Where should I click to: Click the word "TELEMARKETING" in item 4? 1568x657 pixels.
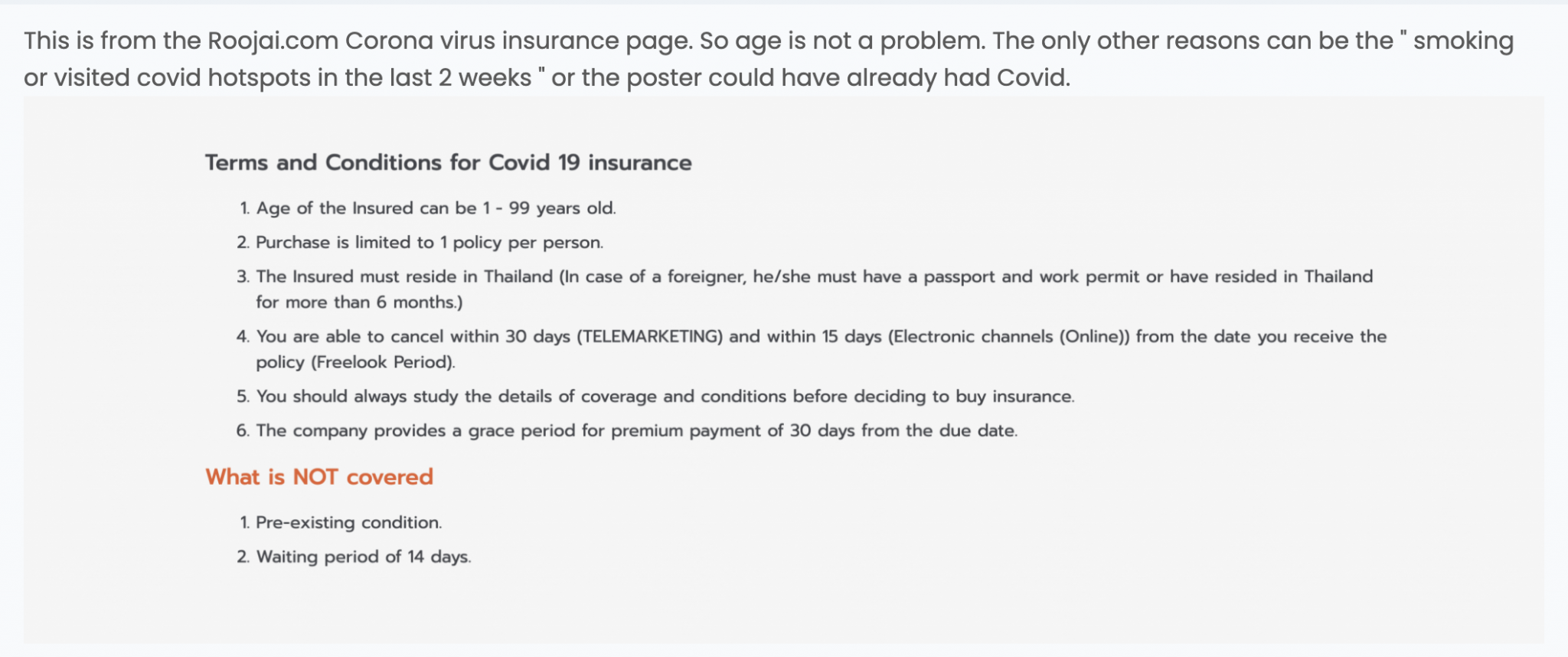[649, 337]
